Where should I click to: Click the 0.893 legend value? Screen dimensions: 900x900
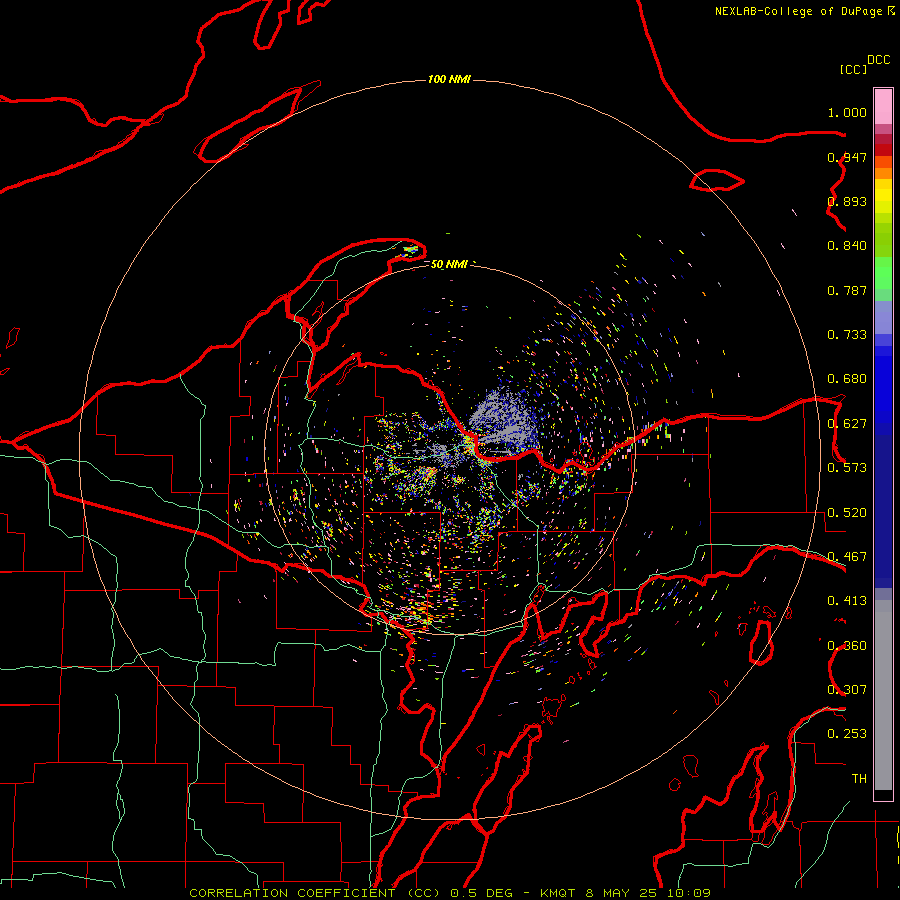point(847,201)
